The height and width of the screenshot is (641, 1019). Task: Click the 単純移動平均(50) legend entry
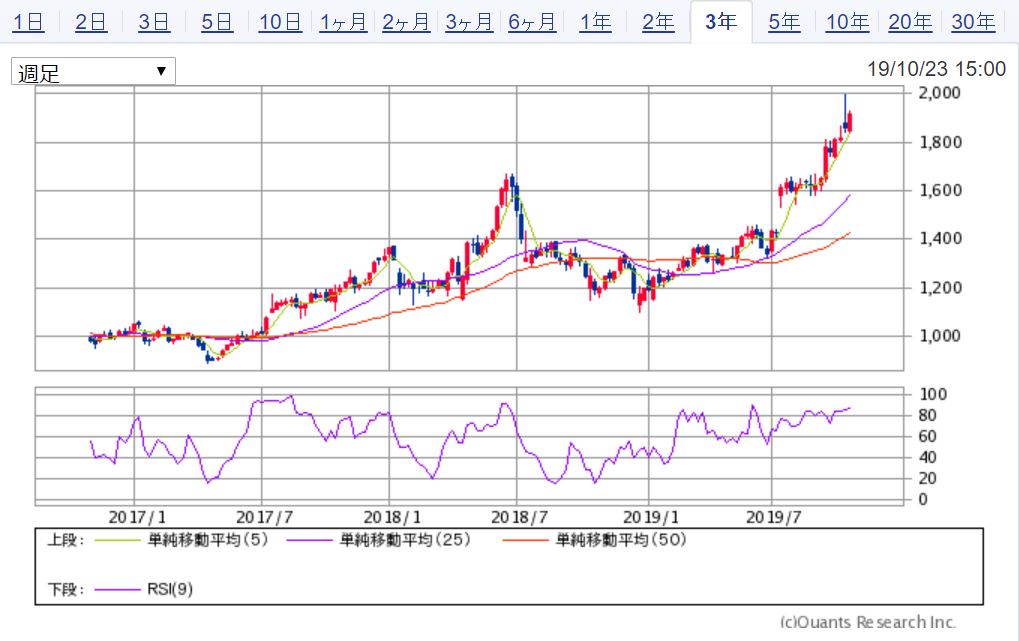click(x=595, y=540)
